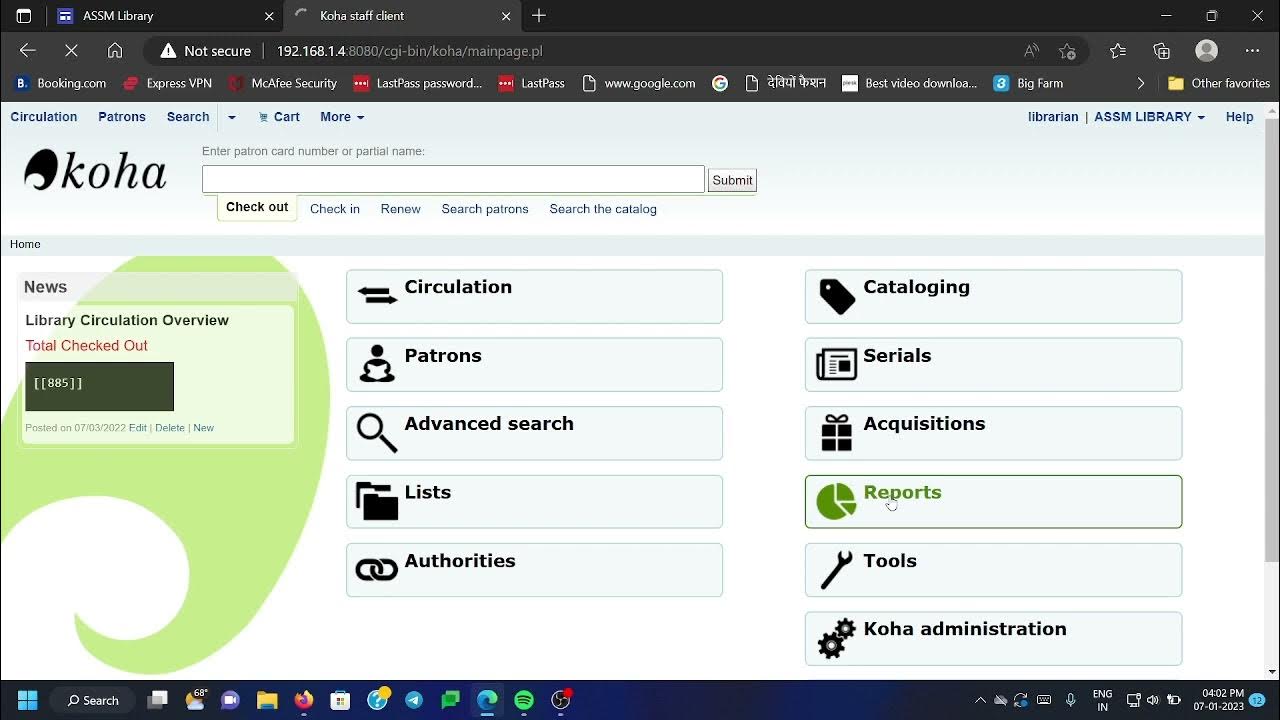The height and width of the screenshot is (720, 1280).
Task: Click the Help link
Action: [1239, 117]
